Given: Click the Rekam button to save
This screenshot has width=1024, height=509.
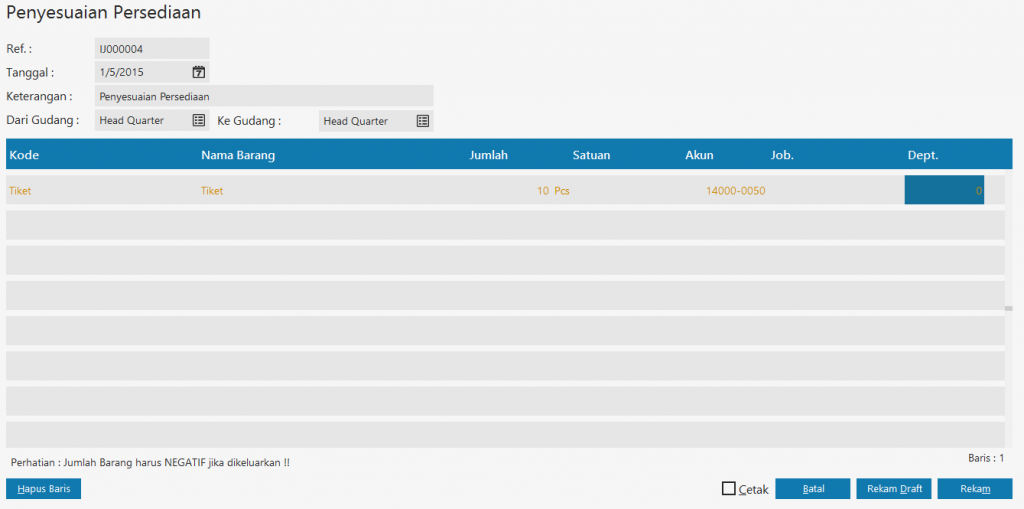Looking at the screenshot, I should pyautogui.click(x=974, y=489).
